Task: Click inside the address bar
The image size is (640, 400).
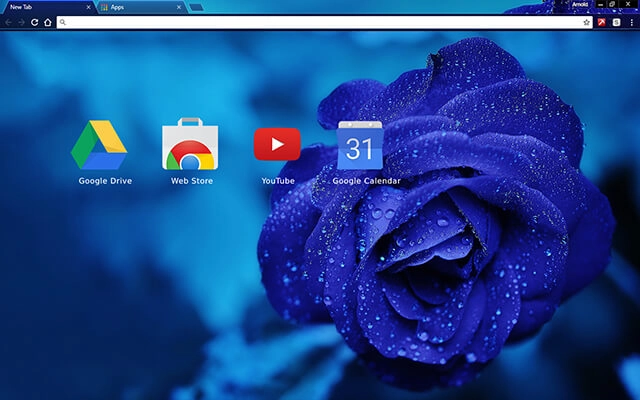Action: pos(324,22)
